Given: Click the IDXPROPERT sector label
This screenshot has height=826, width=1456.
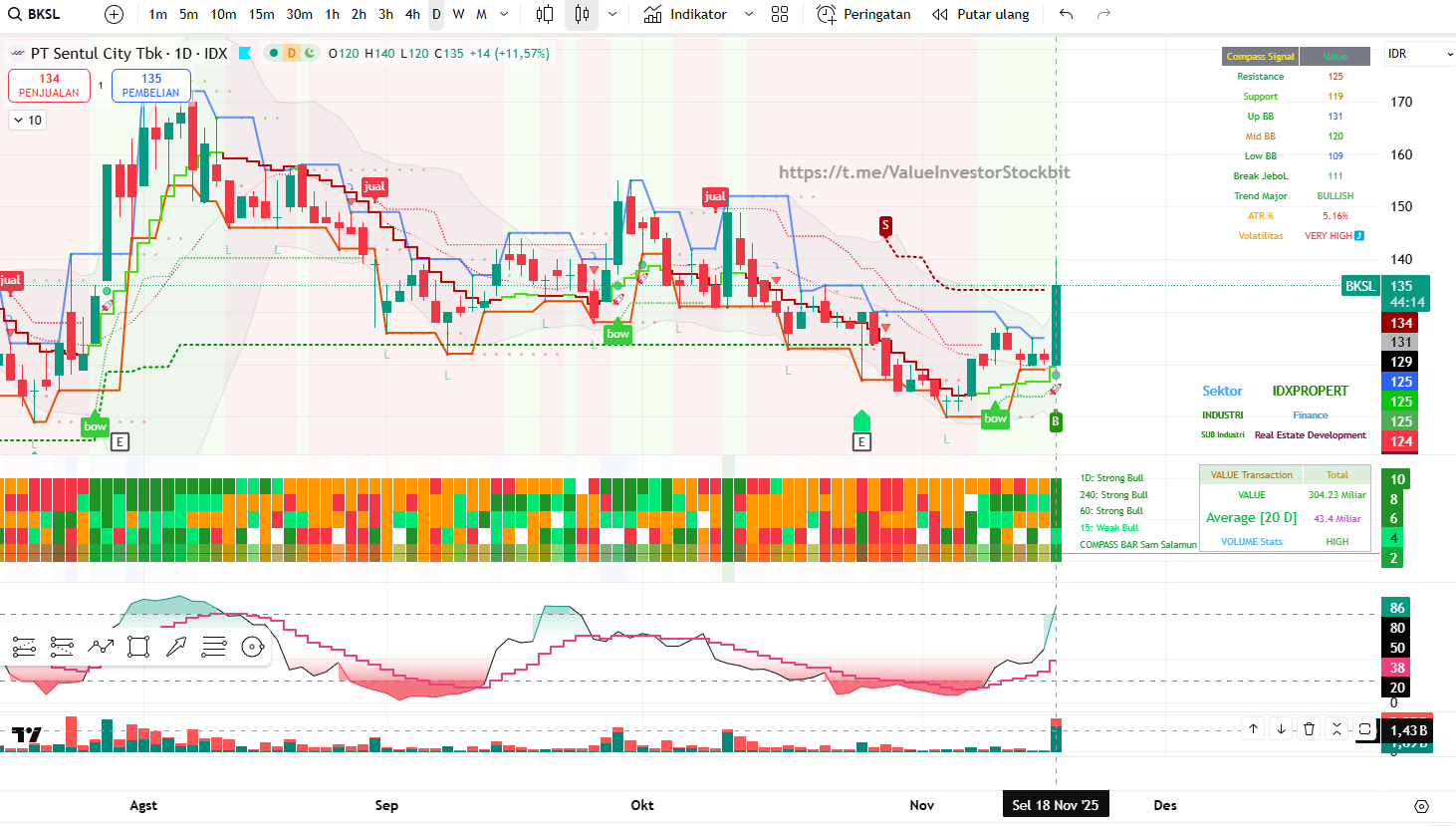Looking at the screenshot, I should coord(1310,391).
